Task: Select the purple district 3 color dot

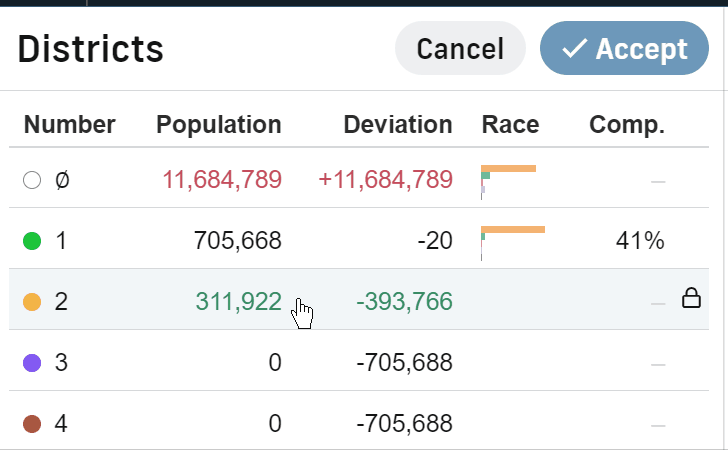Action: 32,363
